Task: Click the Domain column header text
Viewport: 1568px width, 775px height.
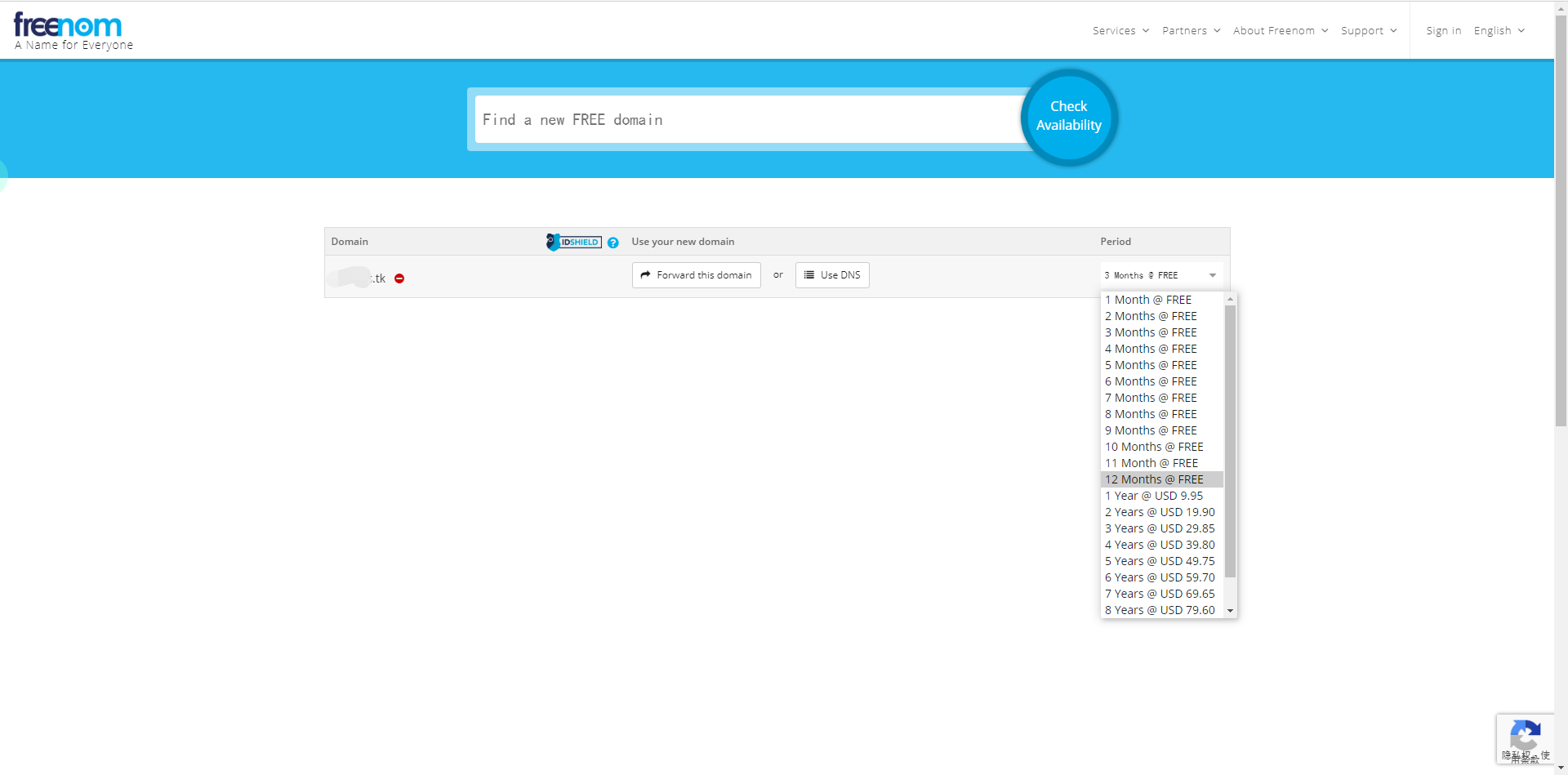Action: (x=350, y=242)
